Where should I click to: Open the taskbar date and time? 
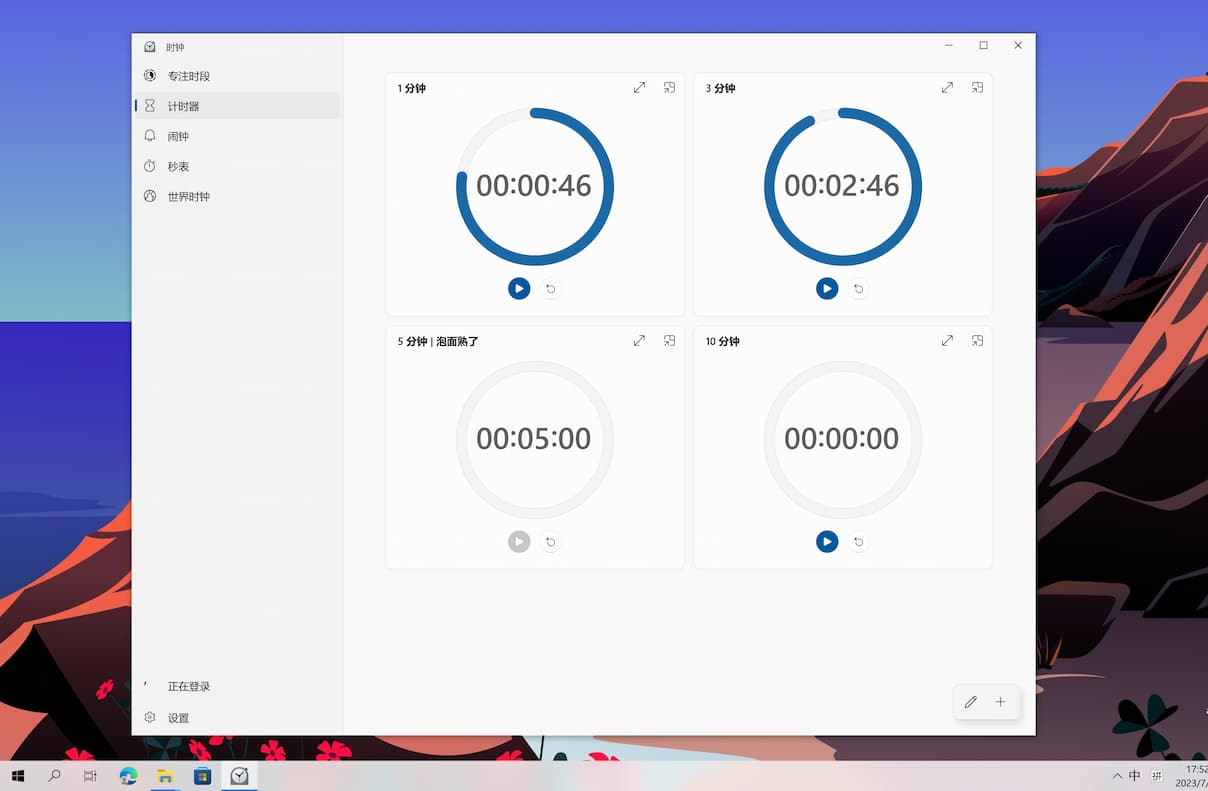[x=1192, y=776]
